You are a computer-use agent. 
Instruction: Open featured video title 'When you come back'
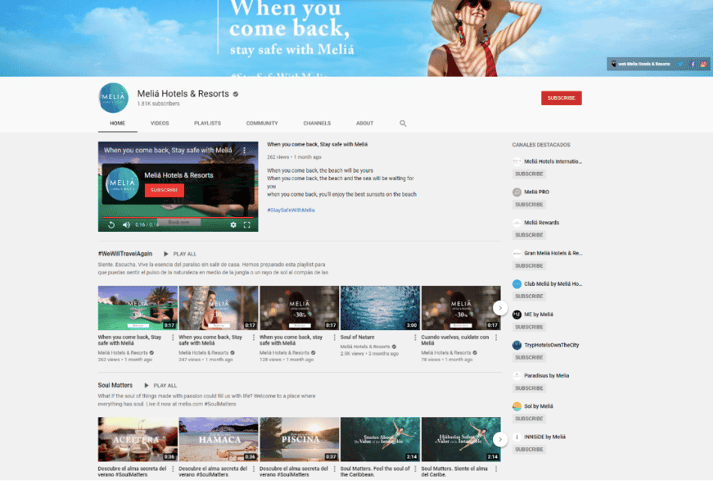(317, 145)
